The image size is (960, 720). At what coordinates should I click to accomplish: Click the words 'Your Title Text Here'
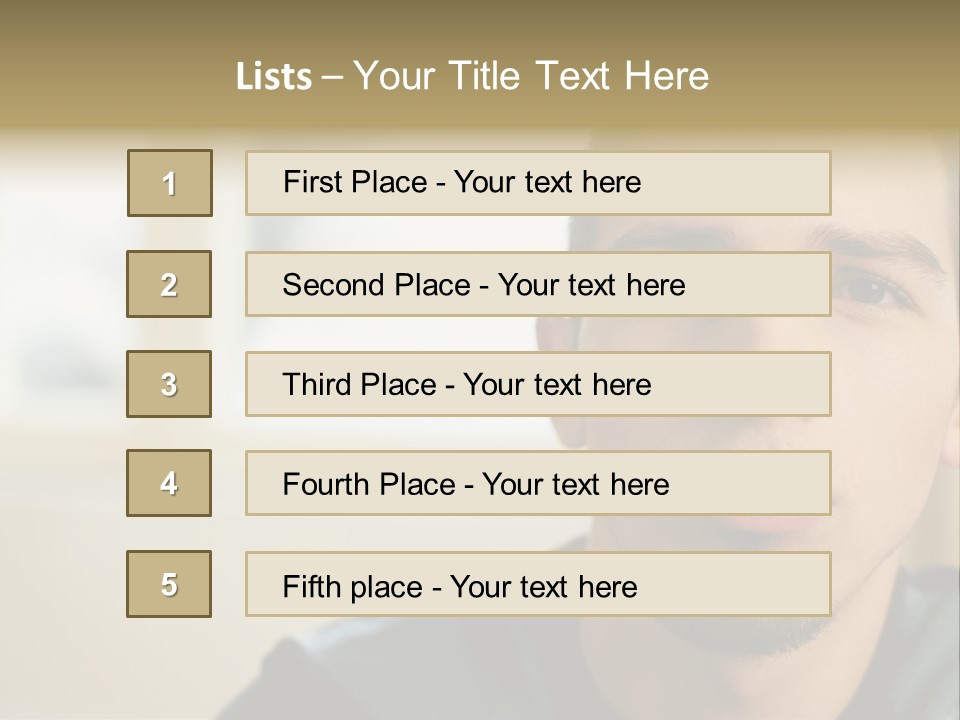531,76
